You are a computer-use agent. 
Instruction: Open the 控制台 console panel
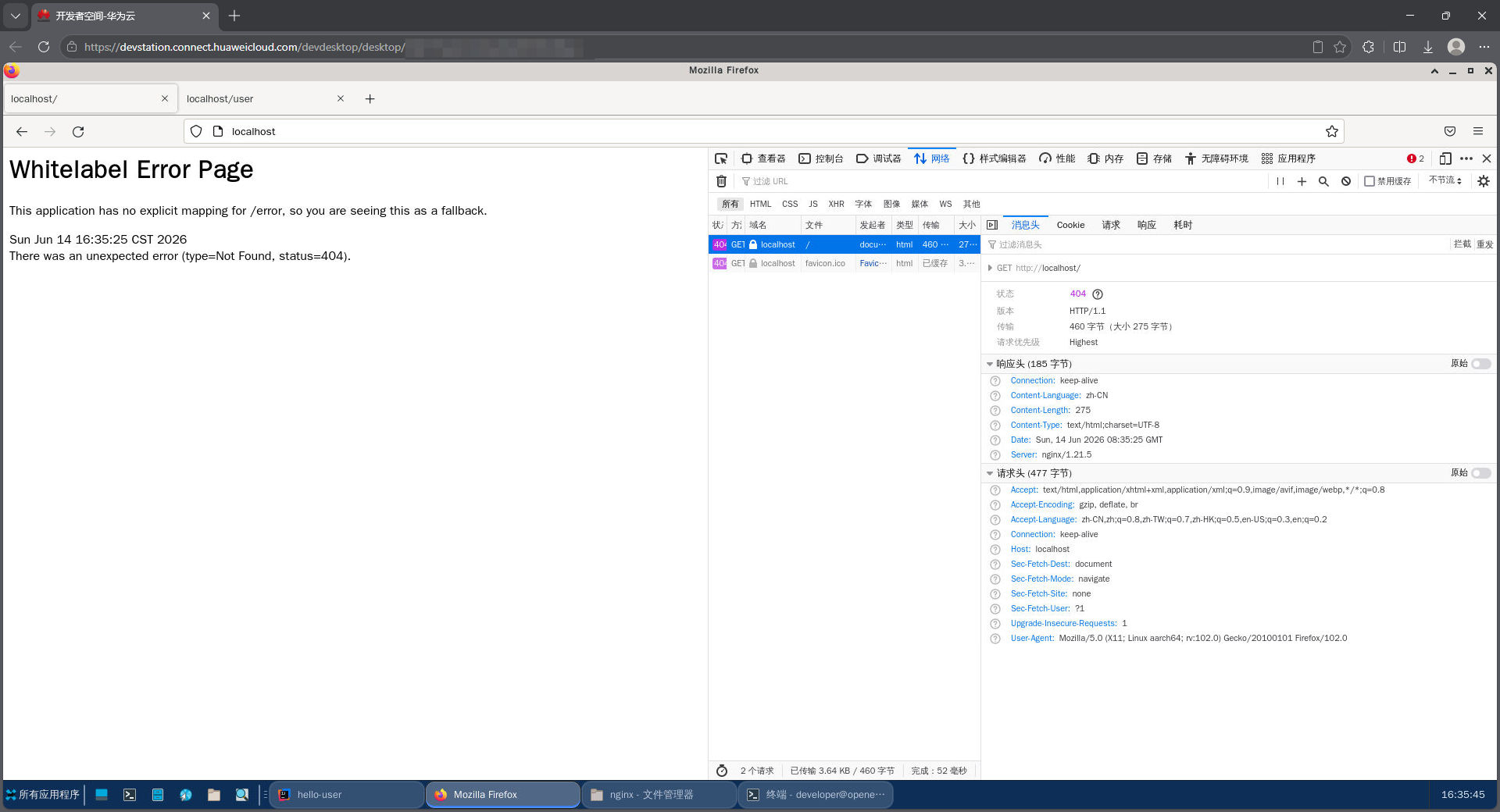click(x=820, y=158)
